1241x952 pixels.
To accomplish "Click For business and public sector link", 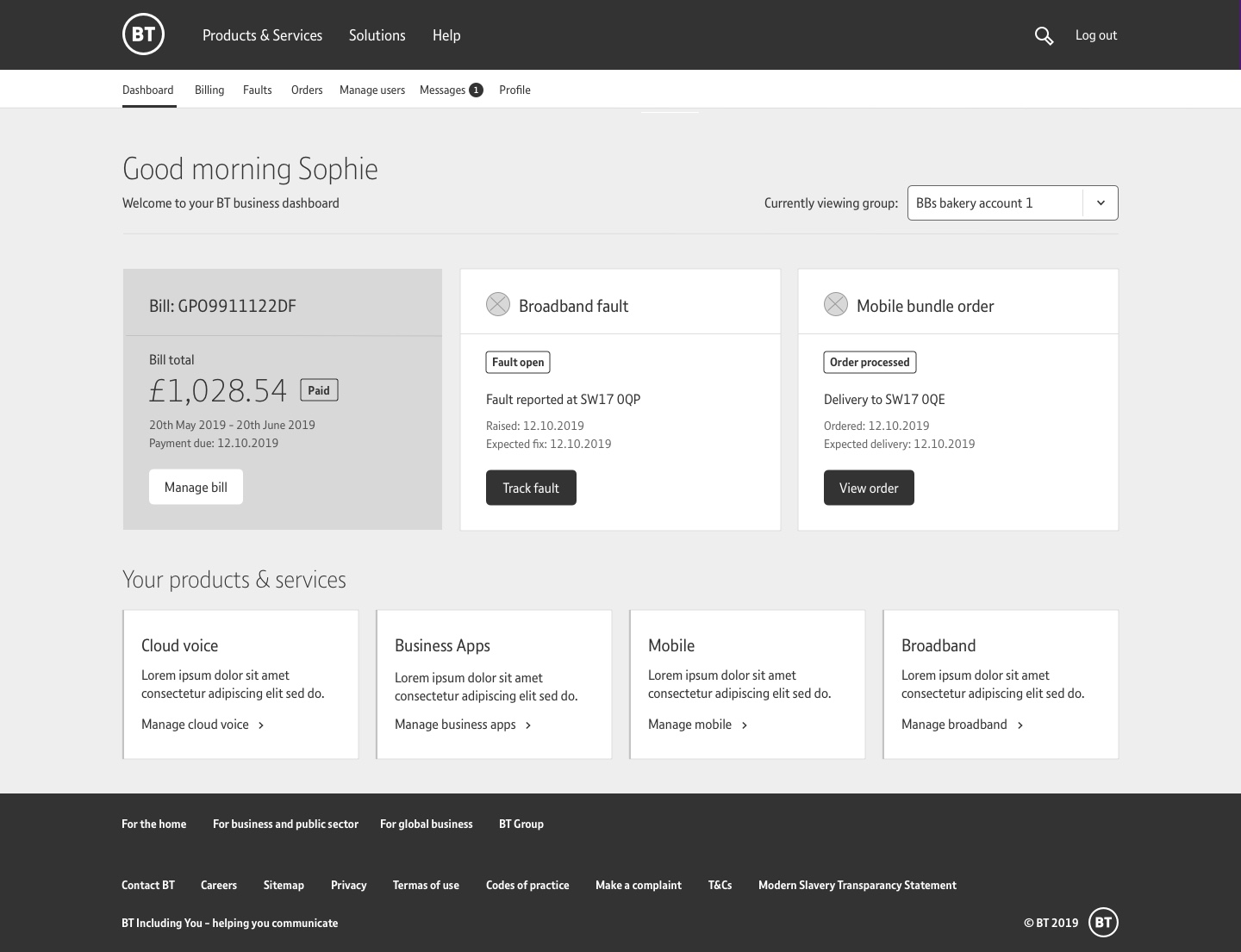I will pyautogui.click(x=285, y=824).
